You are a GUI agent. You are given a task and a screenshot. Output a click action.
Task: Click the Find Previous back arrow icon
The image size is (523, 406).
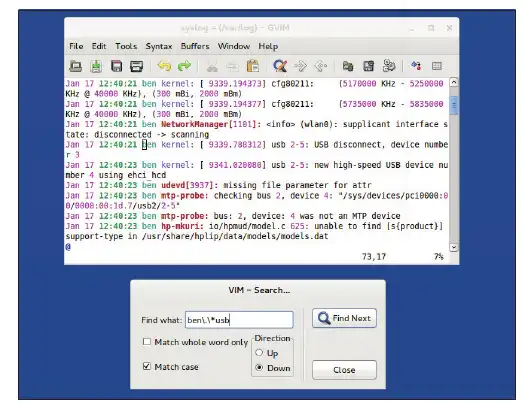pyautogui.click(x=321, y=66)
